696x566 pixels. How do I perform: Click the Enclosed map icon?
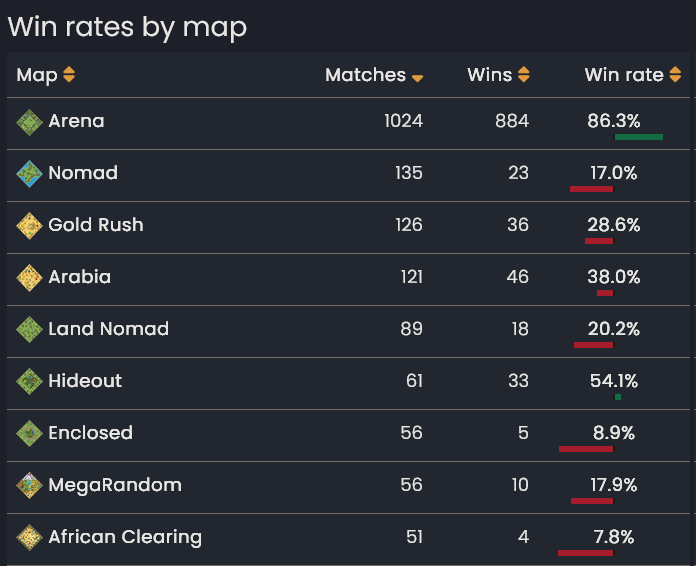tap(29, 434)
